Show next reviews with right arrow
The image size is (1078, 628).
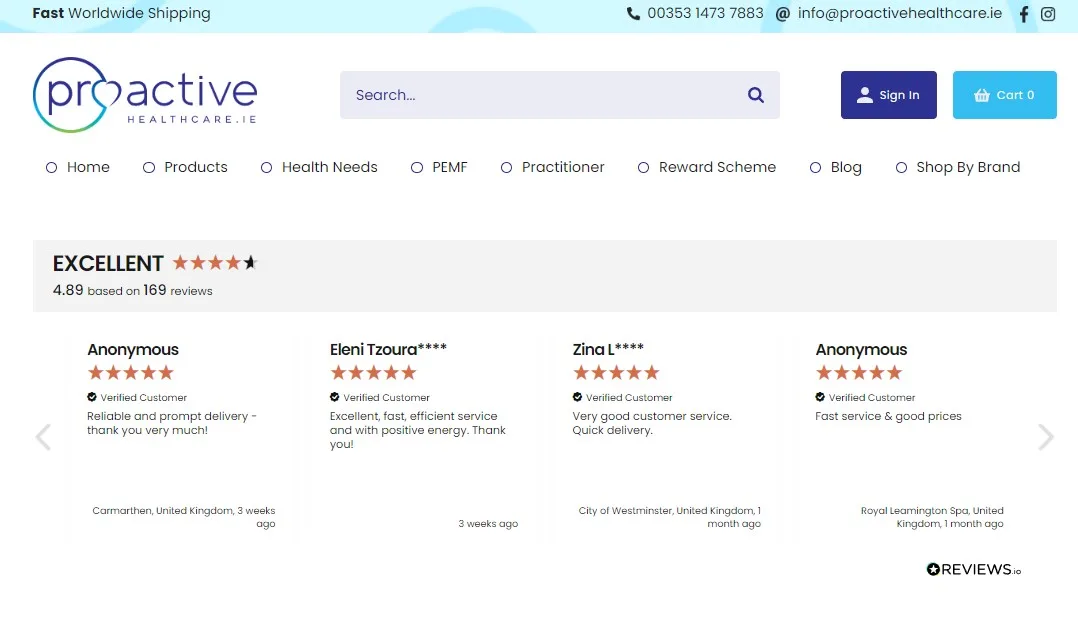pyautogui.click(x=1046, y=437)
